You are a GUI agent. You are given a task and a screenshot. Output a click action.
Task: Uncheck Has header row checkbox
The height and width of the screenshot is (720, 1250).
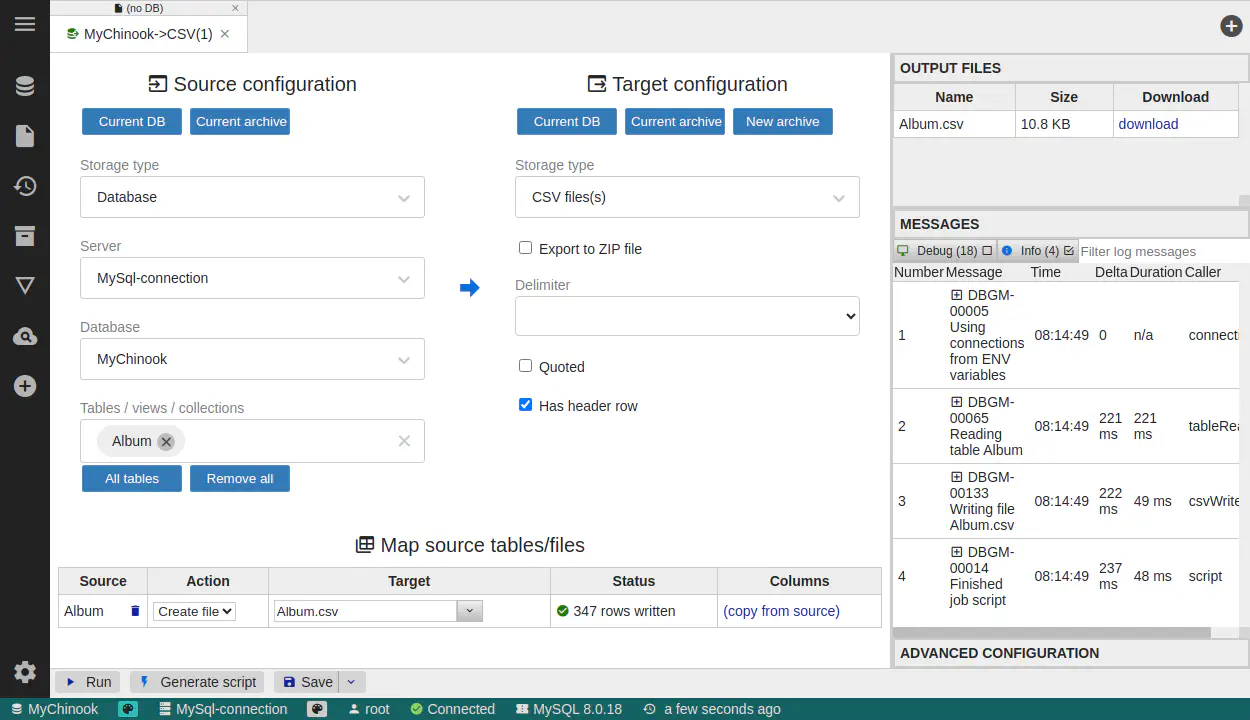pyautogui.click(x=525, y=405)
